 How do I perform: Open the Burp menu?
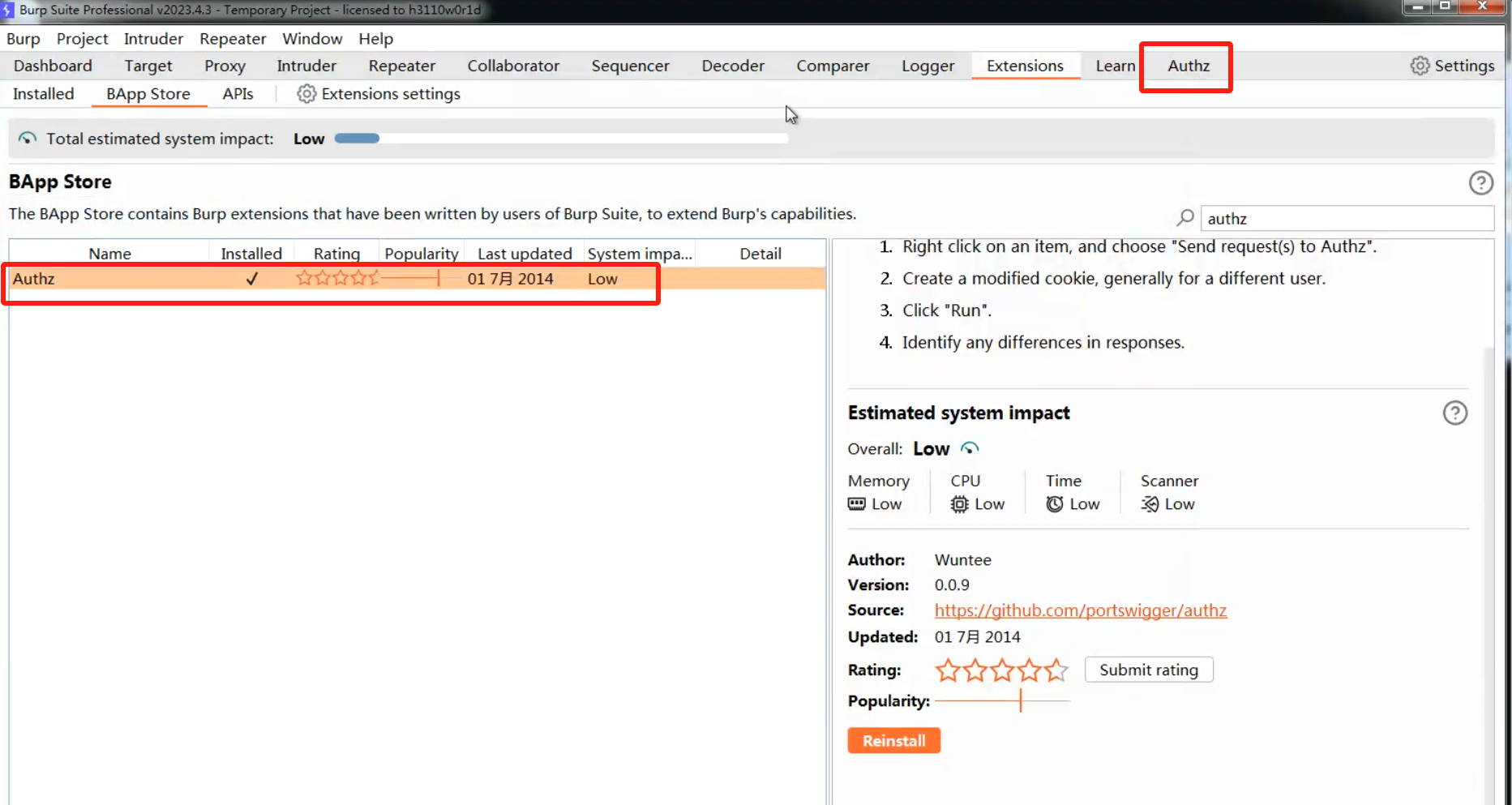[x=24, y=39]
